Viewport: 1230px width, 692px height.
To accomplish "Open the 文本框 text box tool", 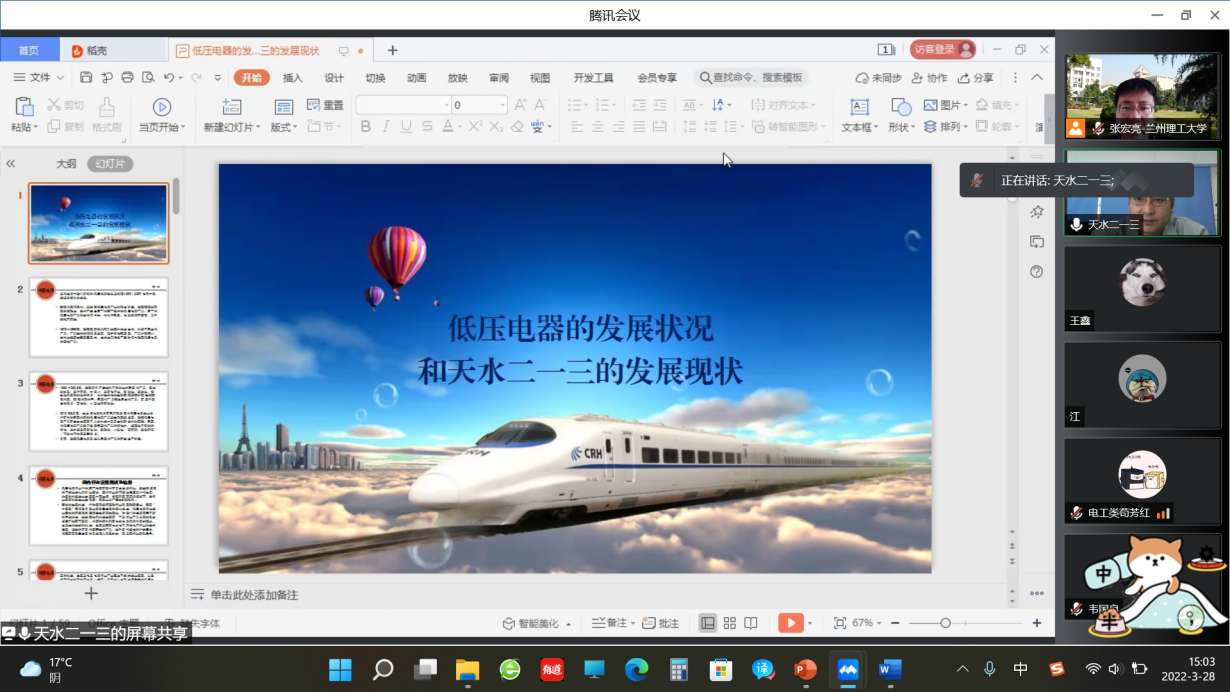I will coord(858,108).
